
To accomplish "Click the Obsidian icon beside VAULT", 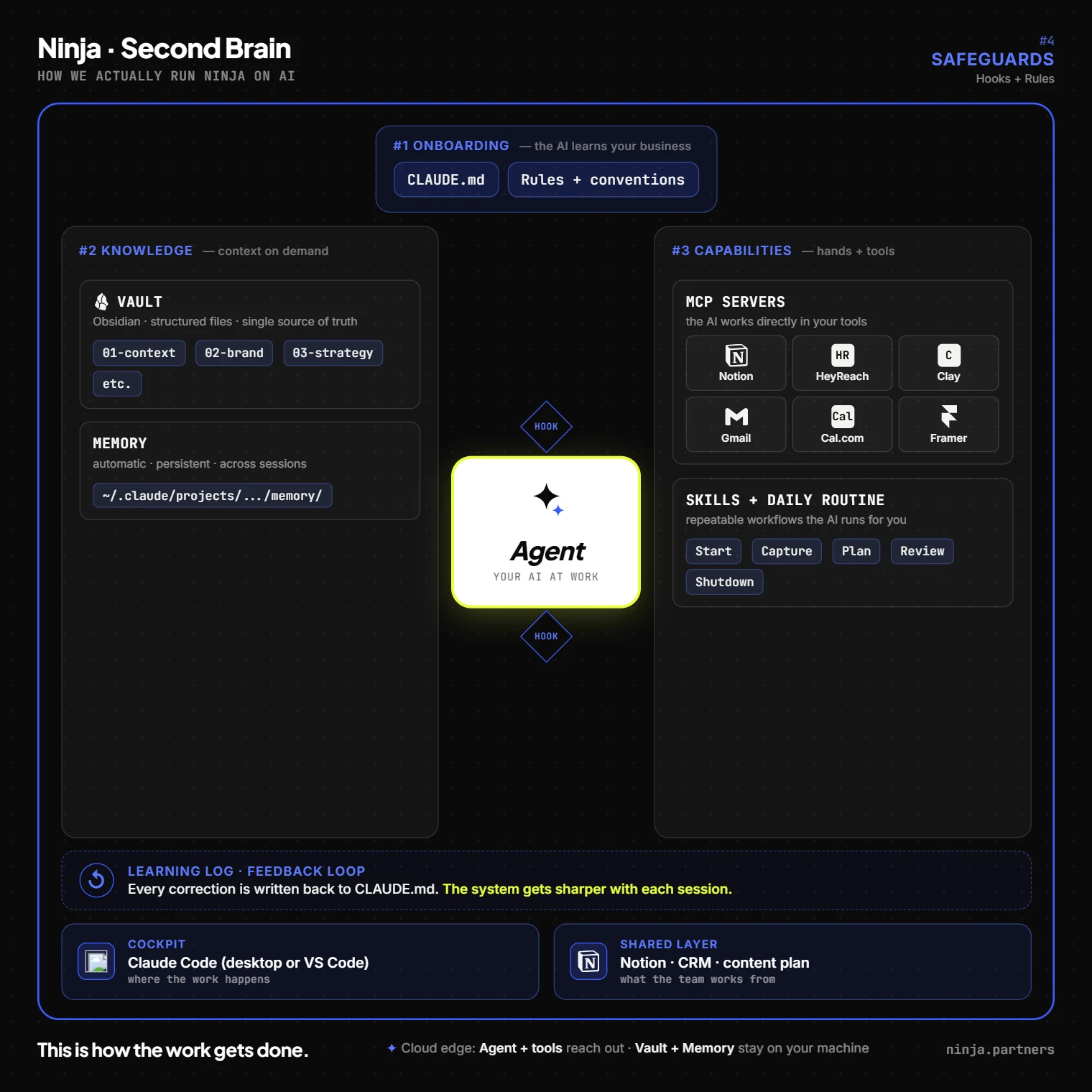I will coord(102,302).
